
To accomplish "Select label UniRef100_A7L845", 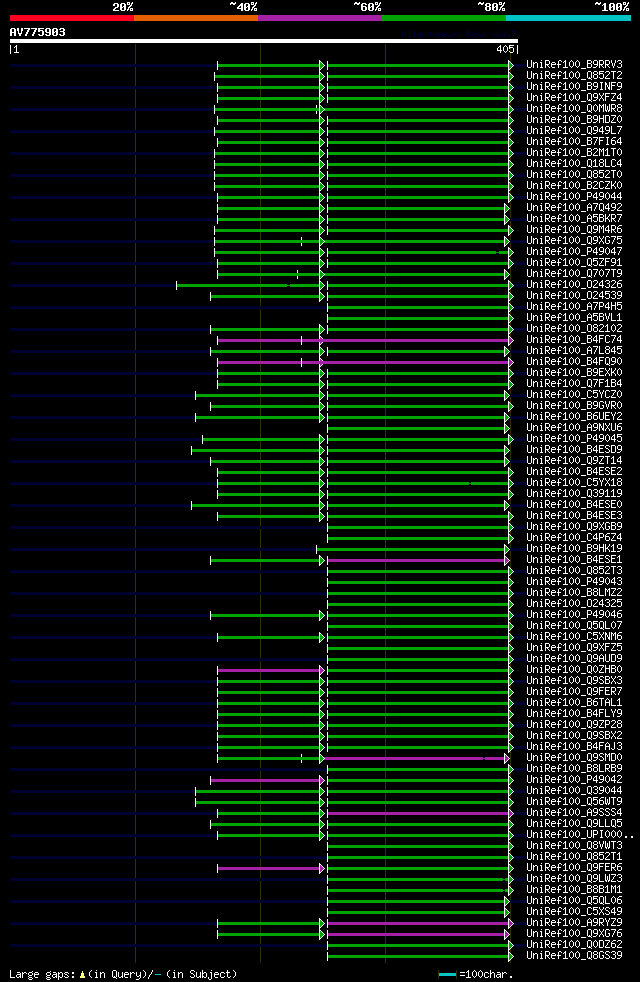I will point(574,351).
